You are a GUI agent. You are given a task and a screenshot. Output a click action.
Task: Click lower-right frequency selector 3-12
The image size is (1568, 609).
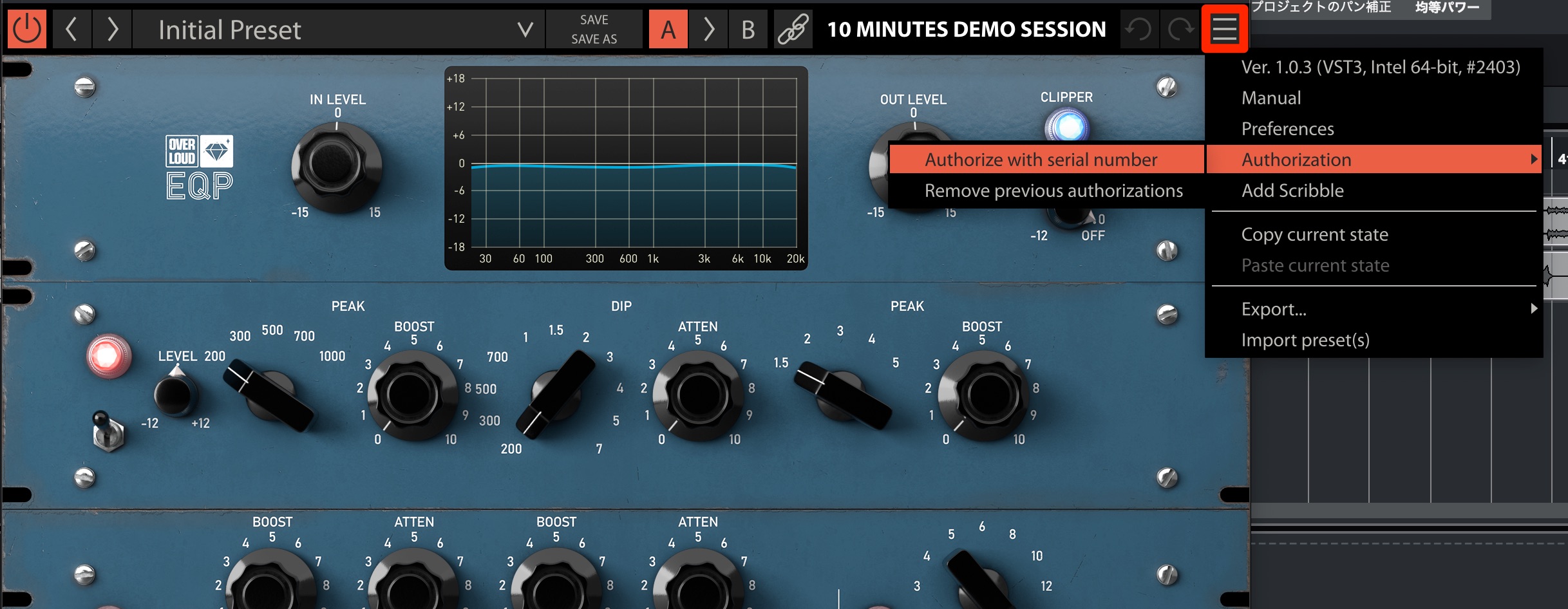pos(979,579)
